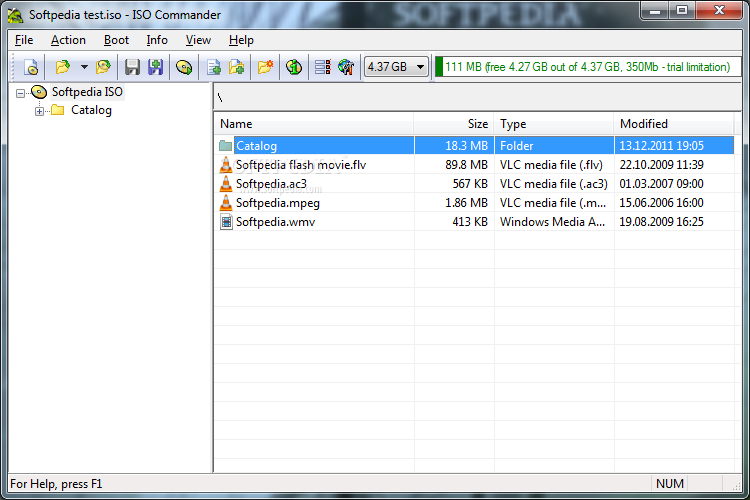This screenshot has height=500, width=750.
Task: Expand the Catalog tree folder
Action: coord(40,111)
